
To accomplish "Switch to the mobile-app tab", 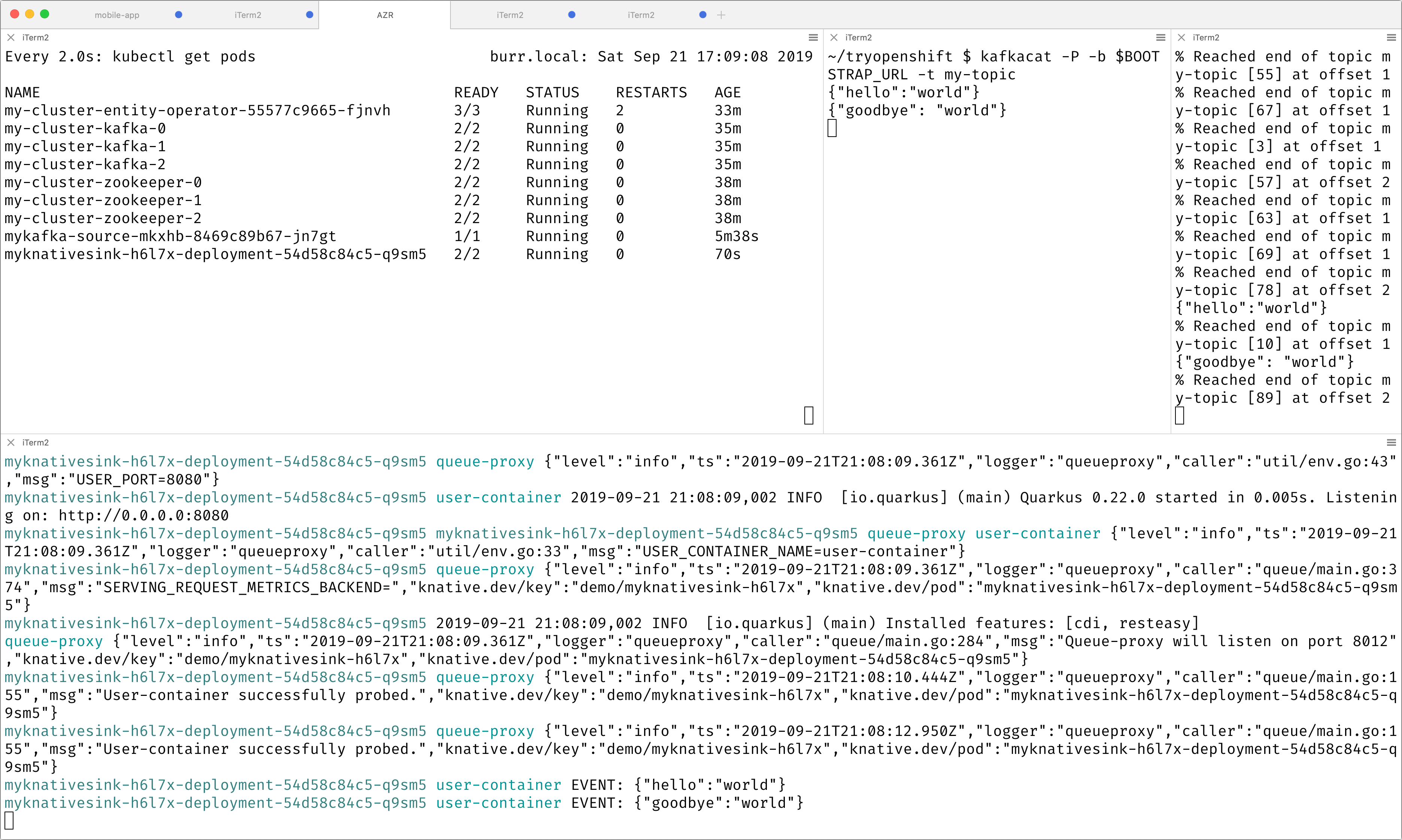I will click(x=116, y=15).
